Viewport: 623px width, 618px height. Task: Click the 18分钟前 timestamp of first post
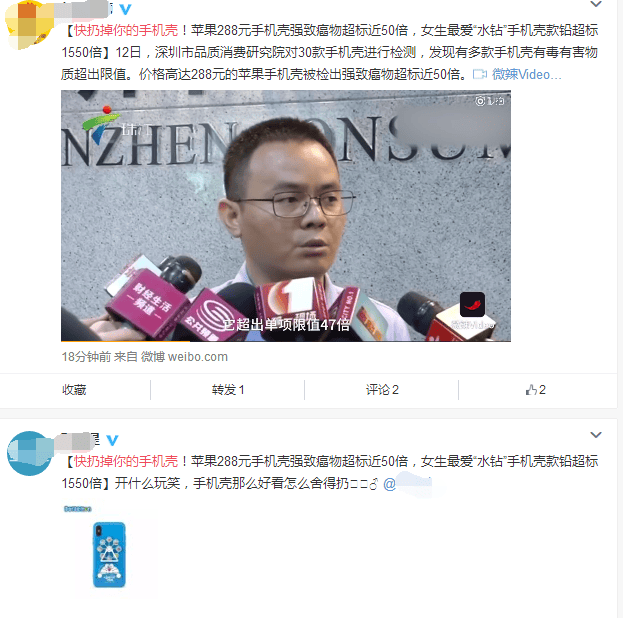pyautogui.click(x=86, y=357)
